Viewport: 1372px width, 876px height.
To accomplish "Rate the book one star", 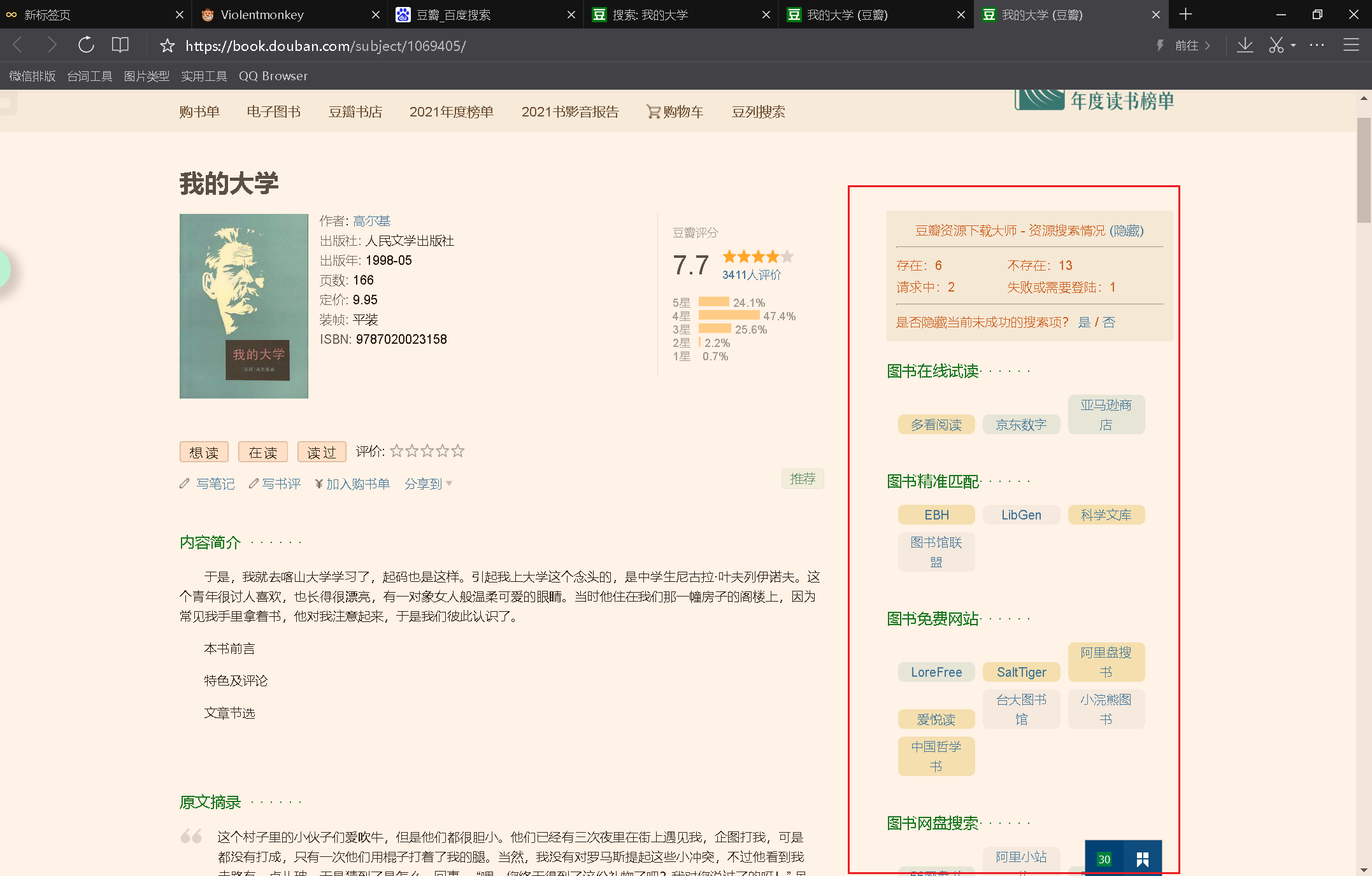I will (396, 451).
